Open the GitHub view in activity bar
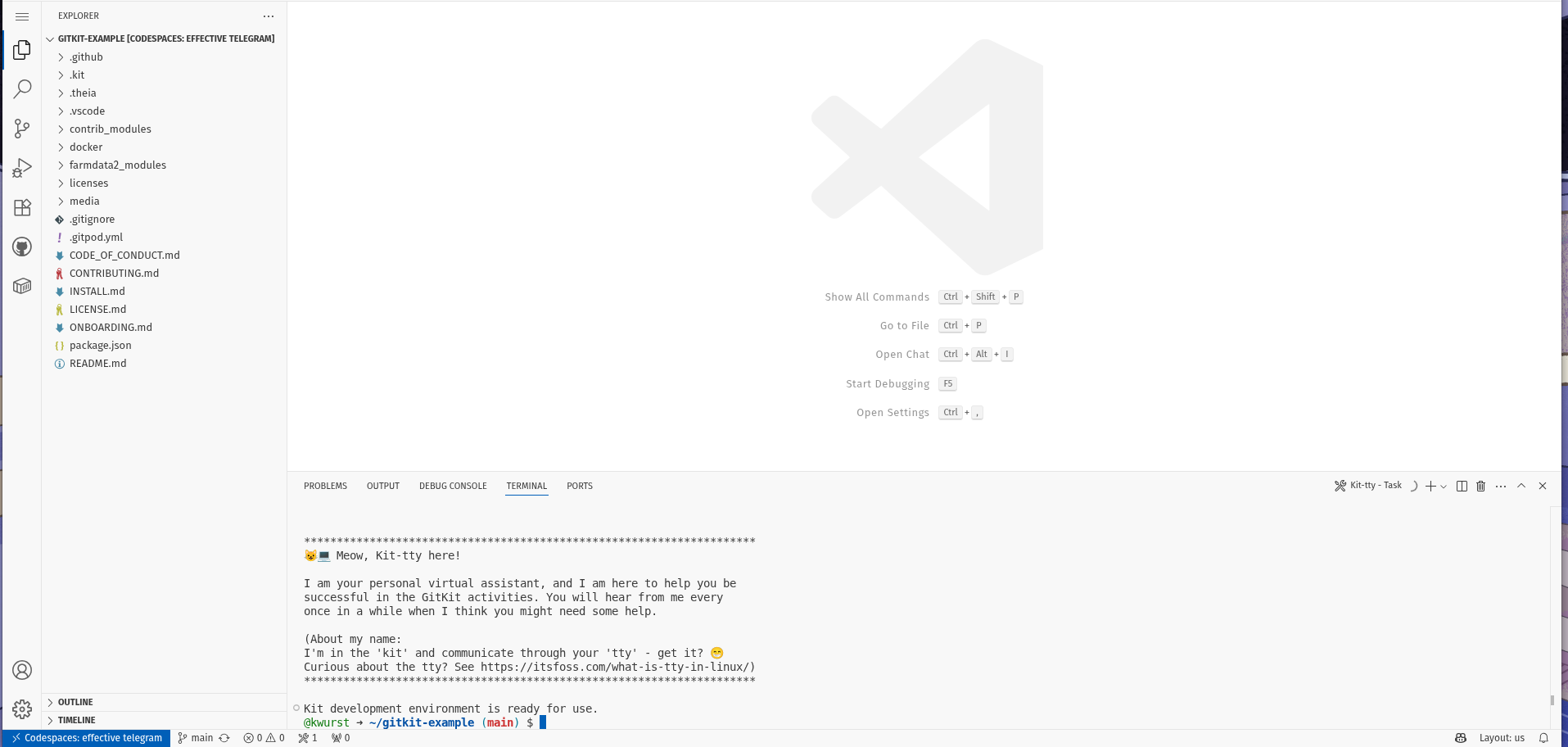Screen dimensions: 1568x747 [22, 247]
